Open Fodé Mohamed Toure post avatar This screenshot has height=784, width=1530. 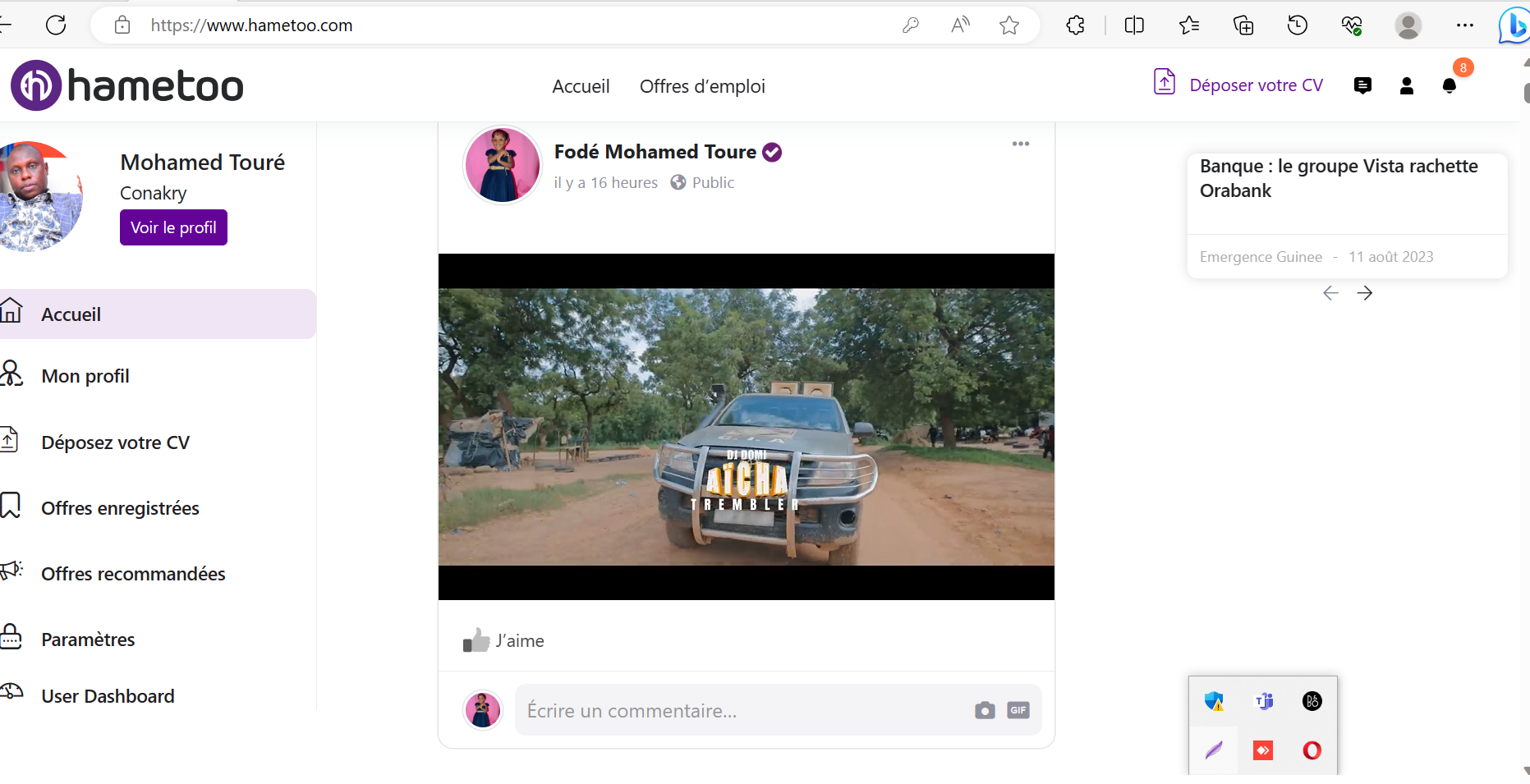tap(503, 164)
